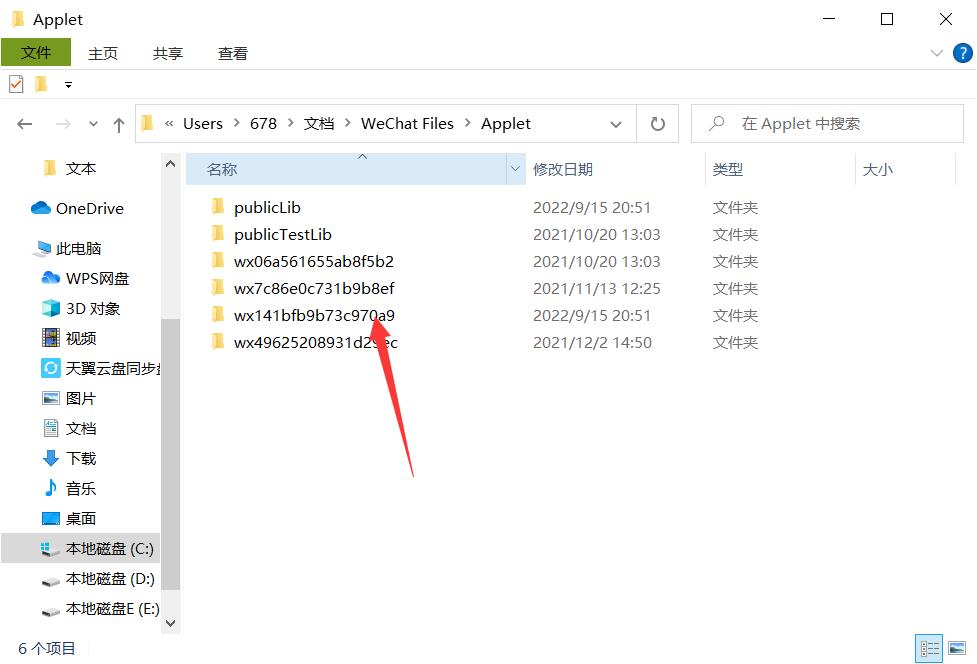Open the 名称 column filter dropdown
Screen dimensions: 977x664
point(516,169)
